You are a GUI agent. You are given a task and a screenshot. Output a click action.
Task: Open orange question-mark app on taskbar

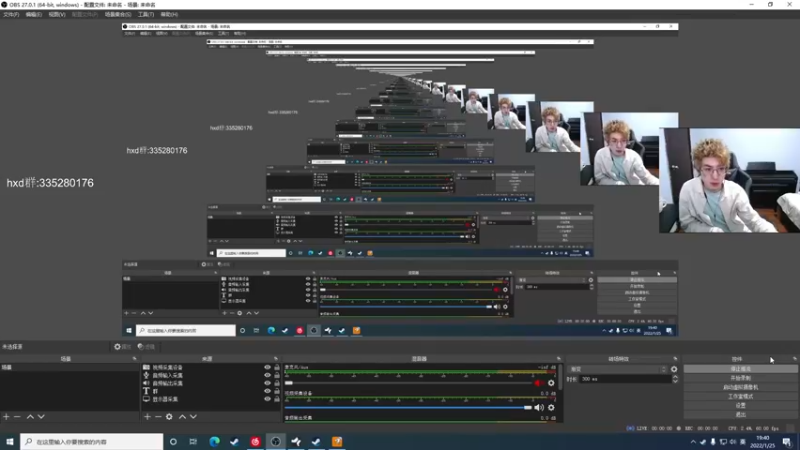[x=337, y=441]
